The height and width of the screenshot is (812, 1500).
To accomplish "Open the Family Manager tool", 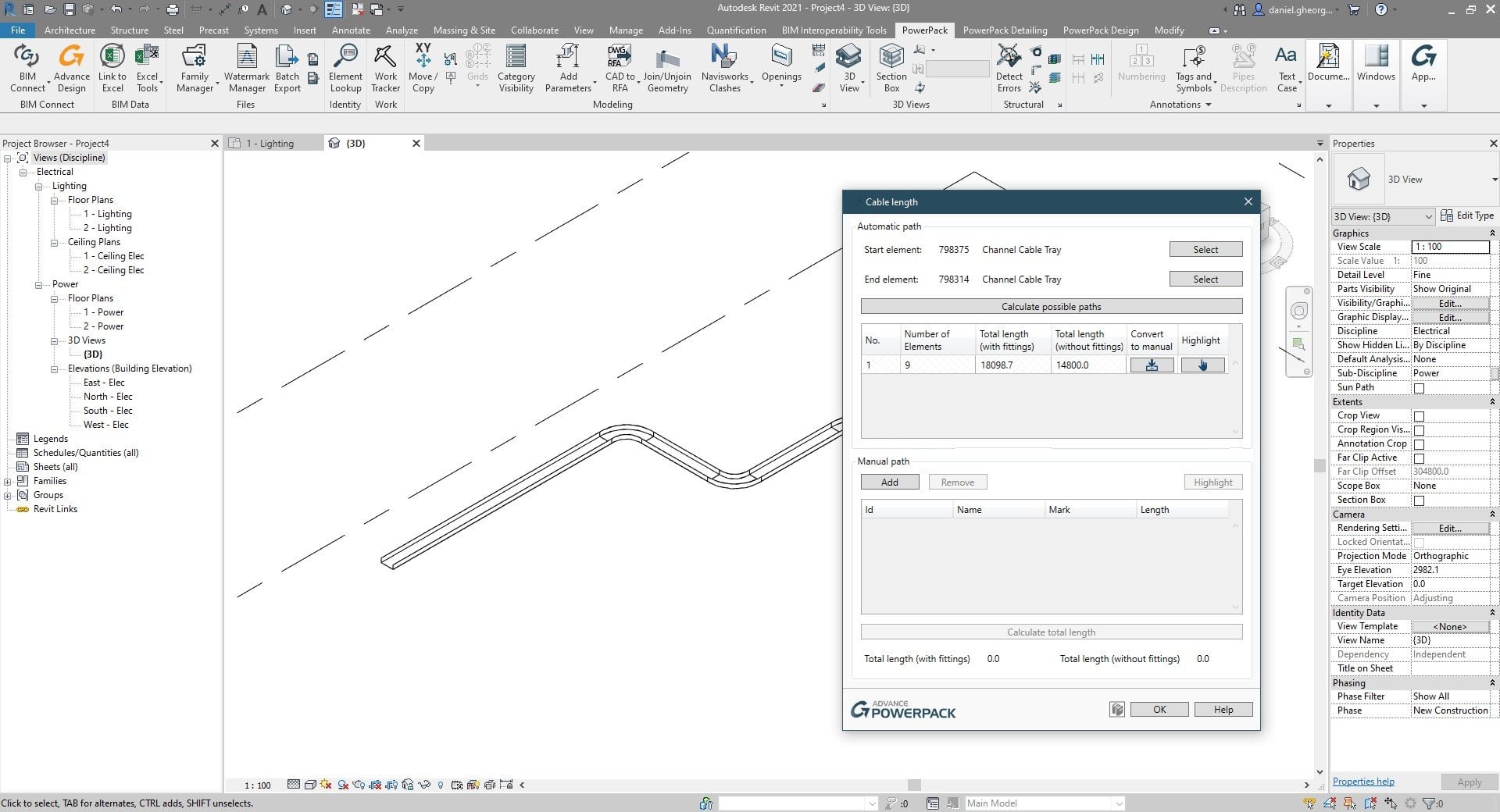I will pos(194,69).
